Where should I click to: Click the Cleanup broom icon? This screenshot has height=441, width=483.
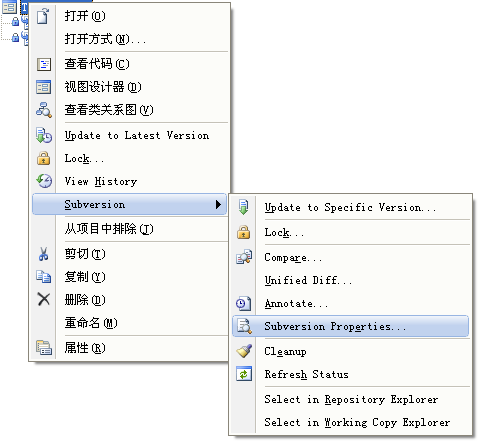(244, 351)
